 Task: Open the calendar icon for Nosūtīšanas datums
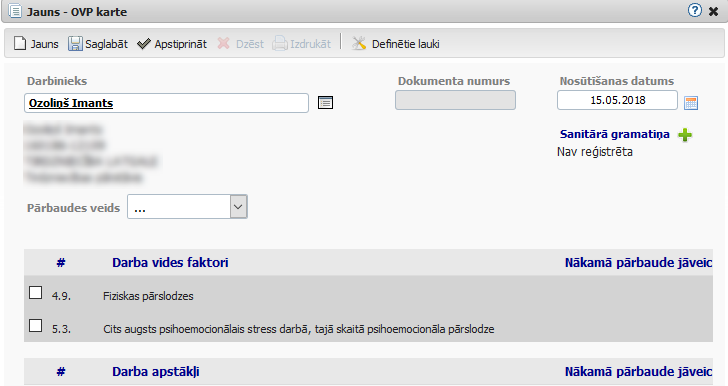691,103
